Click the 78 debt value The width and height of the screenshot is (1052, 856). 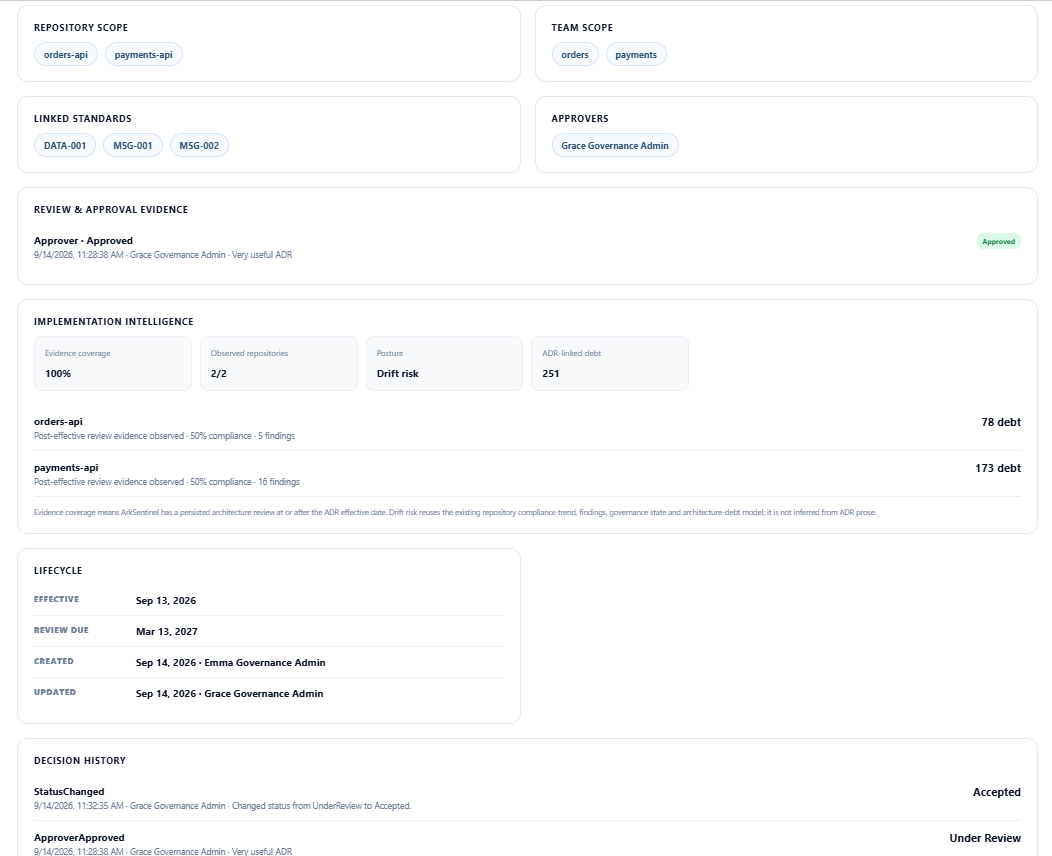tap(1001, 422)
